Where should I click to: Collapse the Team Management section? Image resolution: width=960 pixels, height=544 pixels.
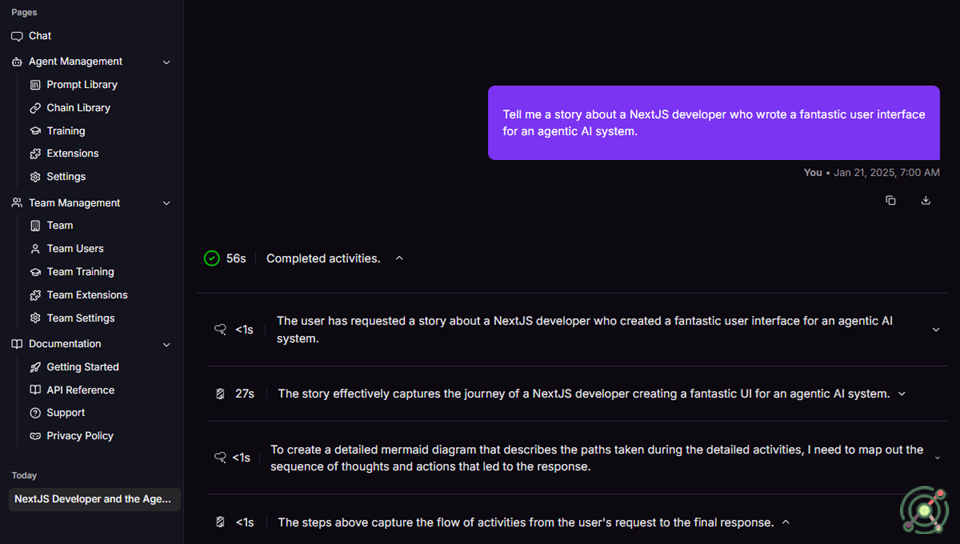167,203
